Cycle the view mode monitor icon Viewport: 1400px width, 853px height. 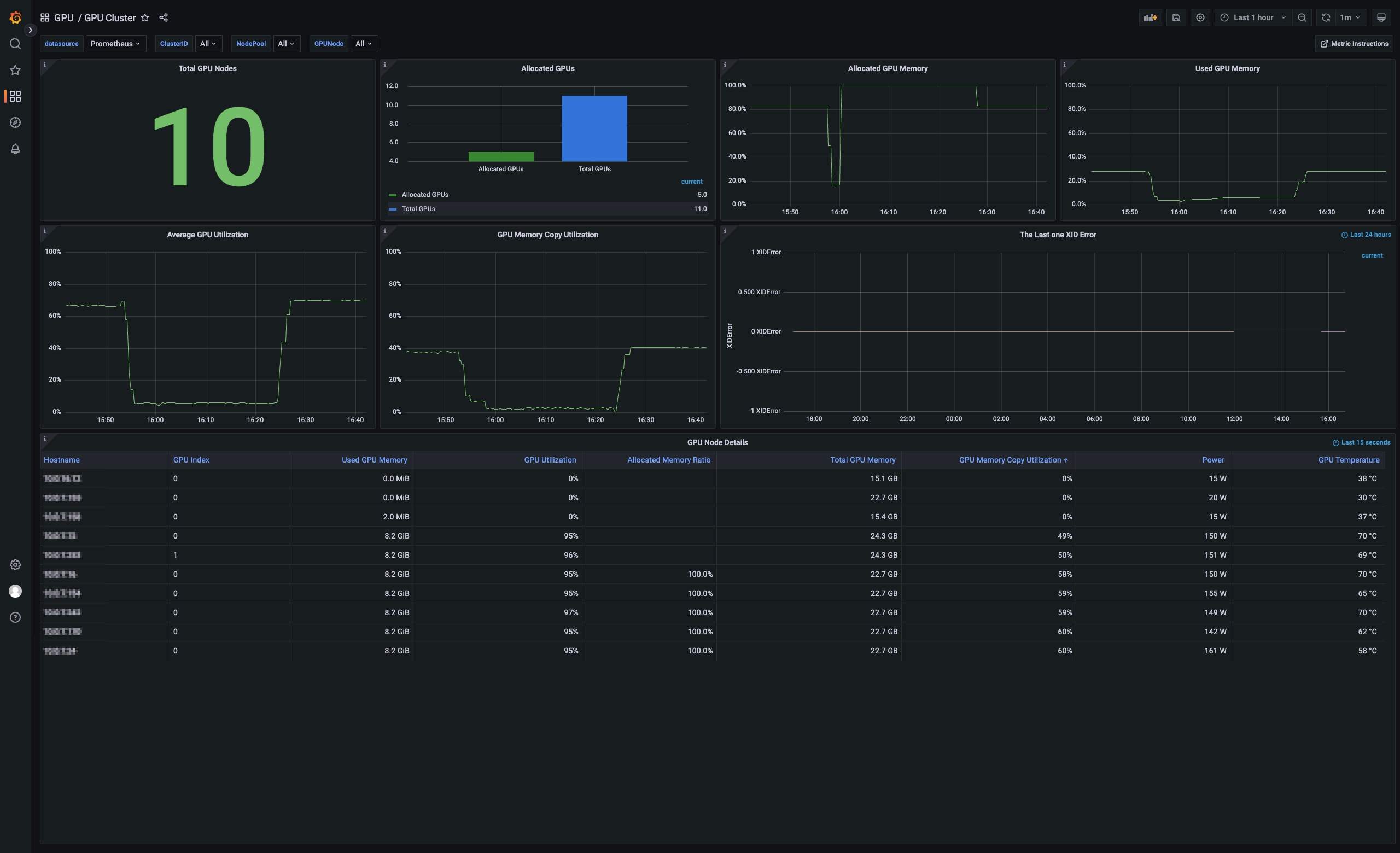click(1381, 17)
